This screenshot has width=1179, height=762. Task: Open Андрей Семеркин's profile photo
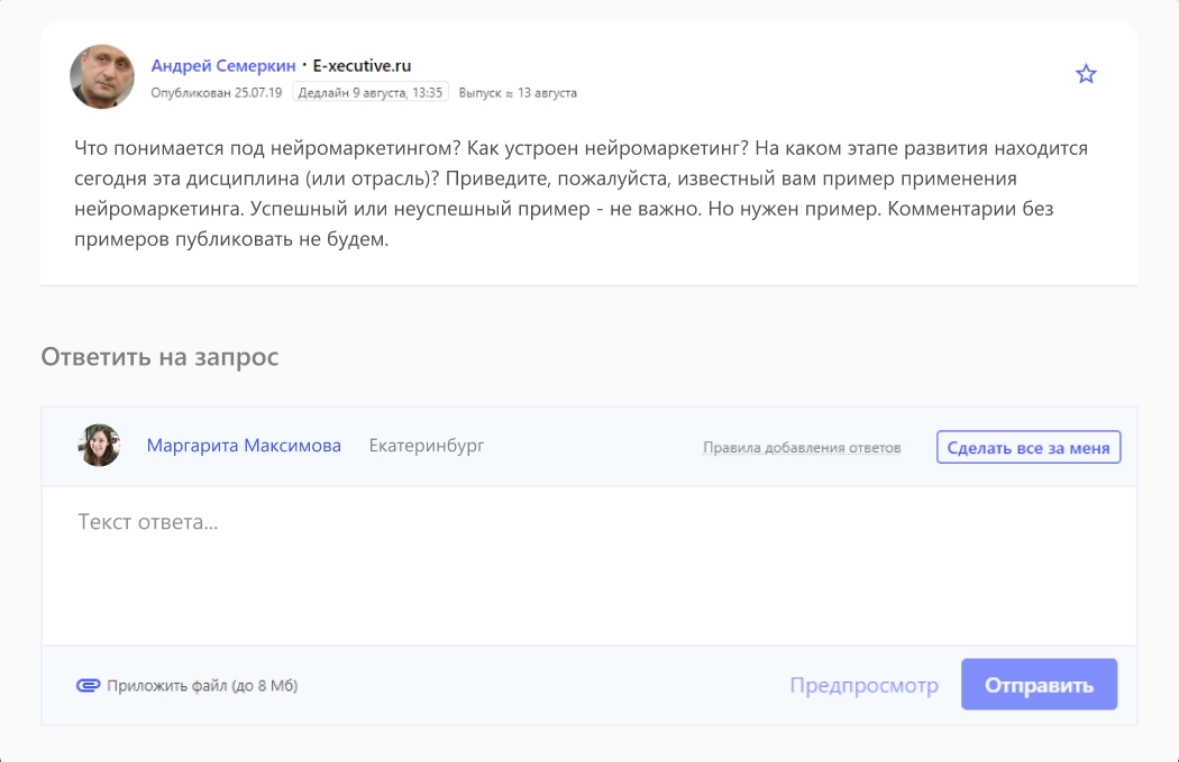point(102,77)
